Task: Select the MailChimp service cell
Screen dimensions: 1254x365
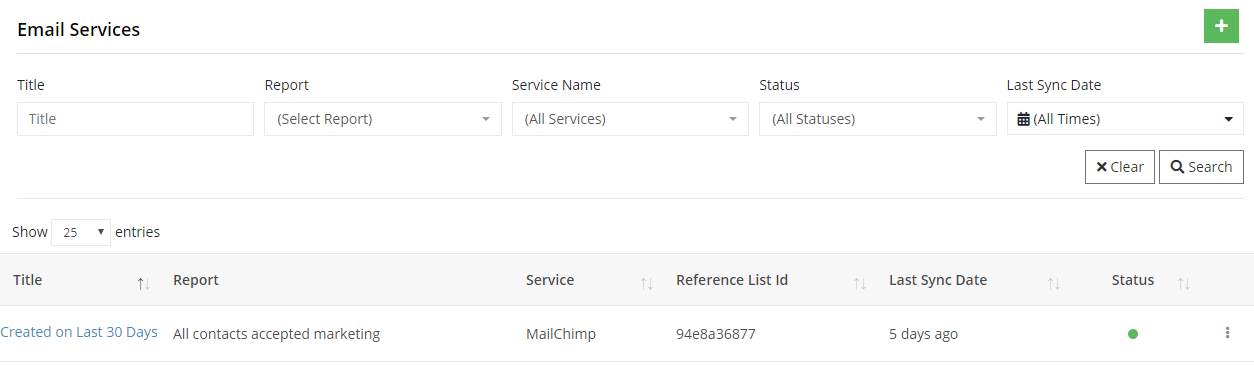Action: tap(561, 334)
